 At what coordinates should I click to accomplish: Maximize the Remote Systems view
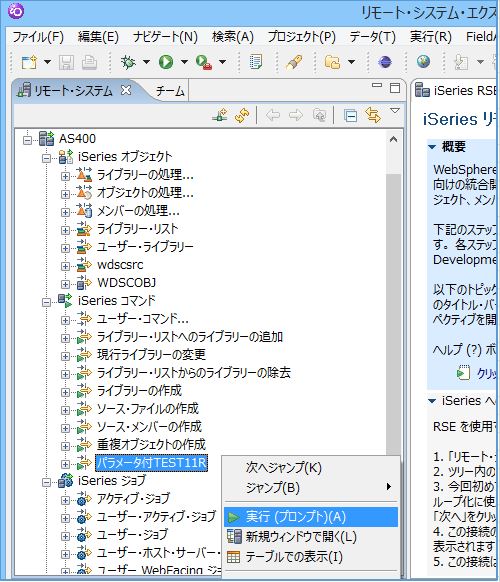pyautogui.click(x=395, y=88)
